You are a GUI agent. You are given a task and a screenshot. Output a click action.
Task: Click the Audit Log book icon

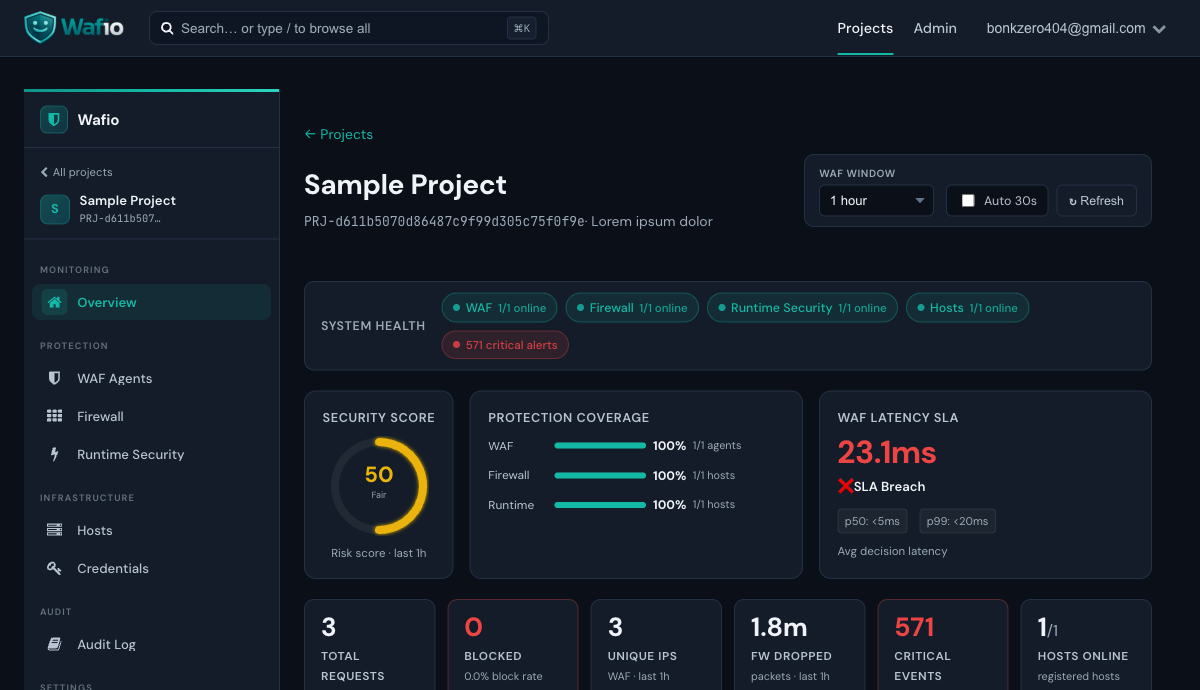click(x=55, y=644)
